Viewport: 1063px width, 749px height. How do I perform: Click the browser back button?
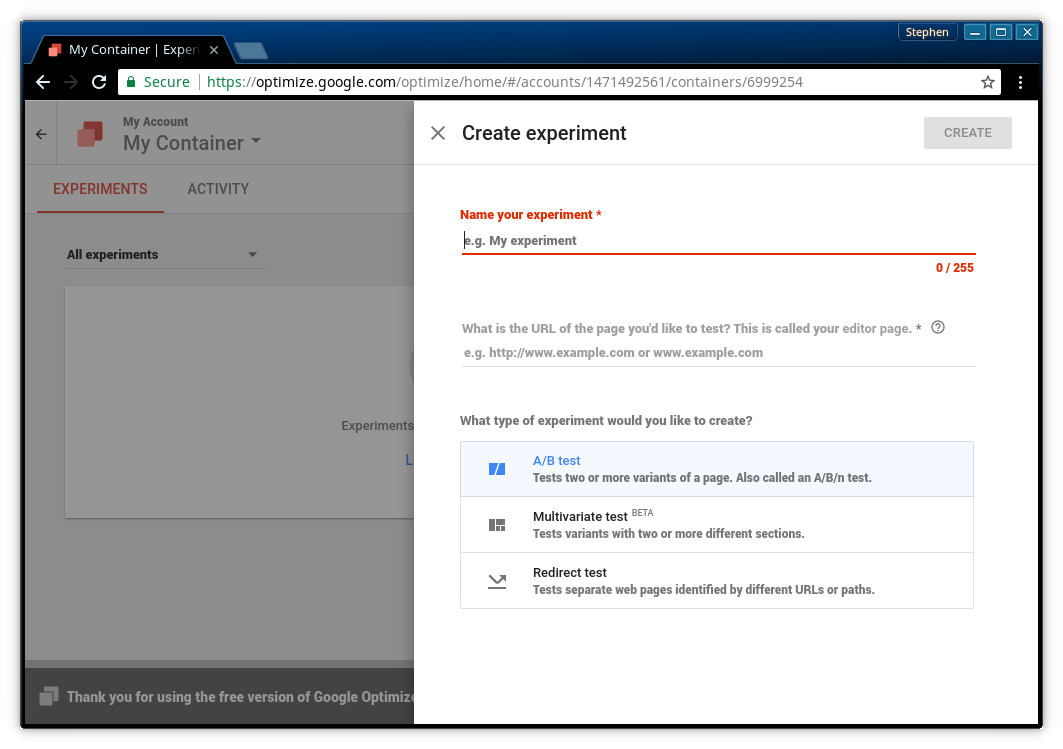pyautogui.click(x=43, y=82)
